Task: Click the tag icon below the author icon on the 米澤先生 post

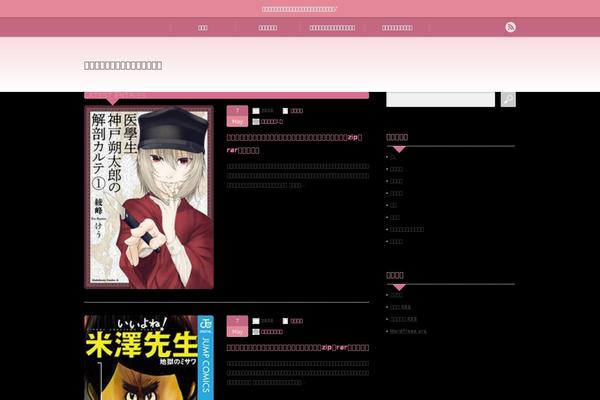Action: (256, 331)
